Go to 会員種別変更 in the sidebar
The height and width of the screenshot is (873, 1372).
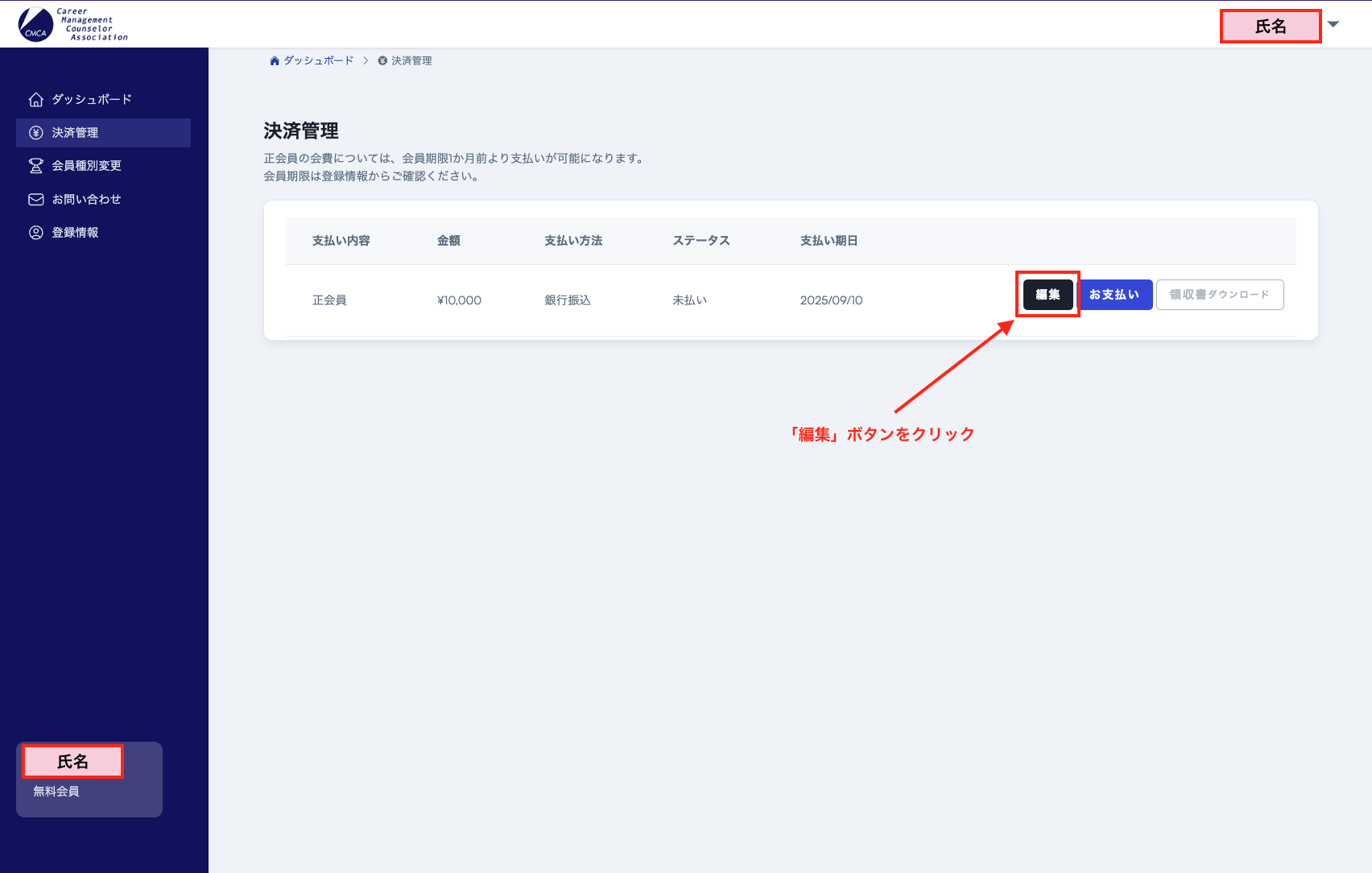[103, 166]
